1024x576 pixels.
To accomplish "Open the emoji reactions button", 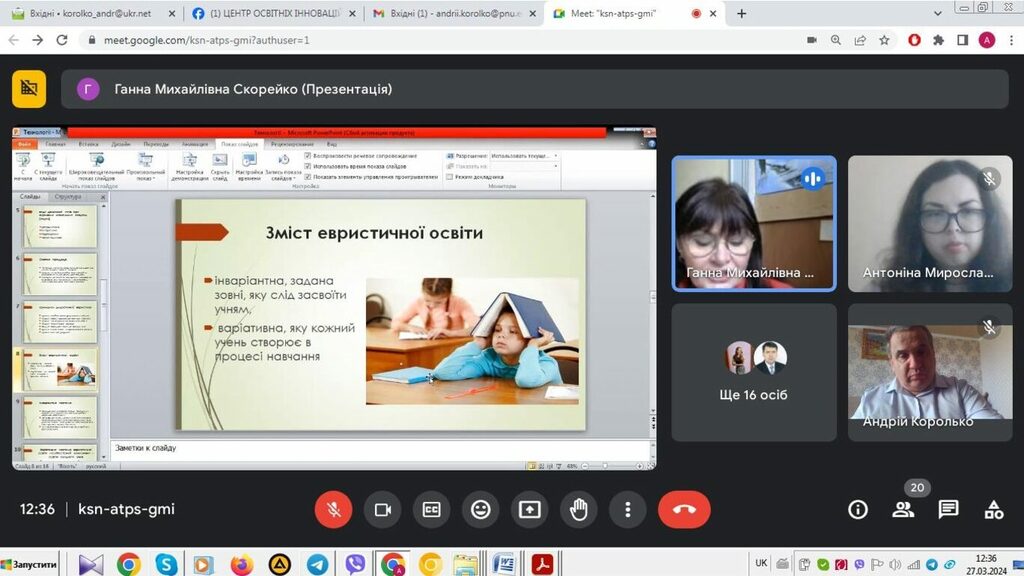I will click(x=480, y=509).
